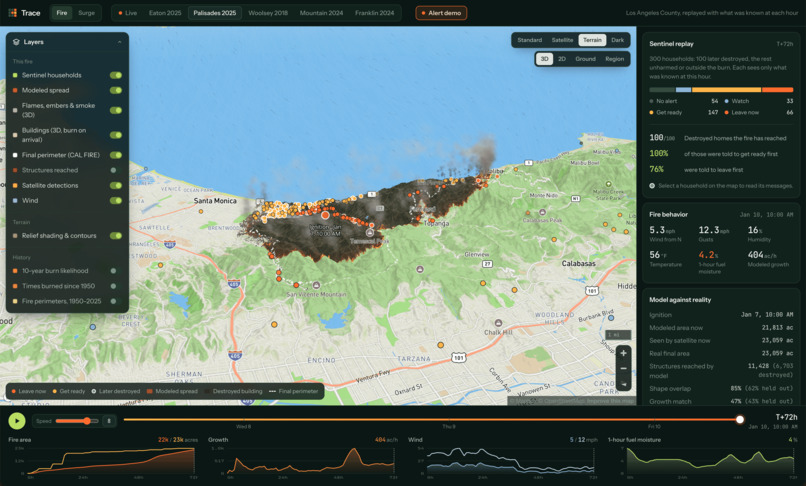
Task: Disable Flames, embers & smoke layer
Action: (x=116, y=110)
